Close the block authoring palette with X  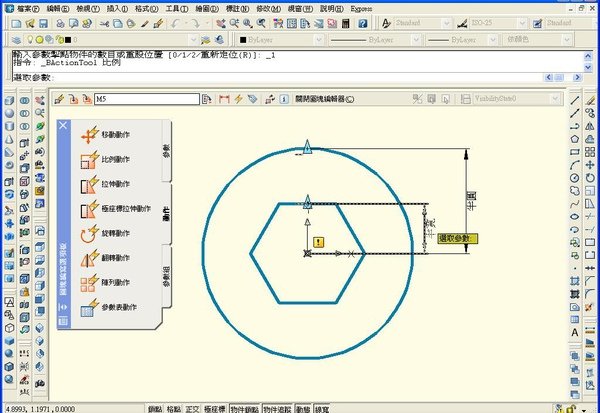tap(63, 126)
